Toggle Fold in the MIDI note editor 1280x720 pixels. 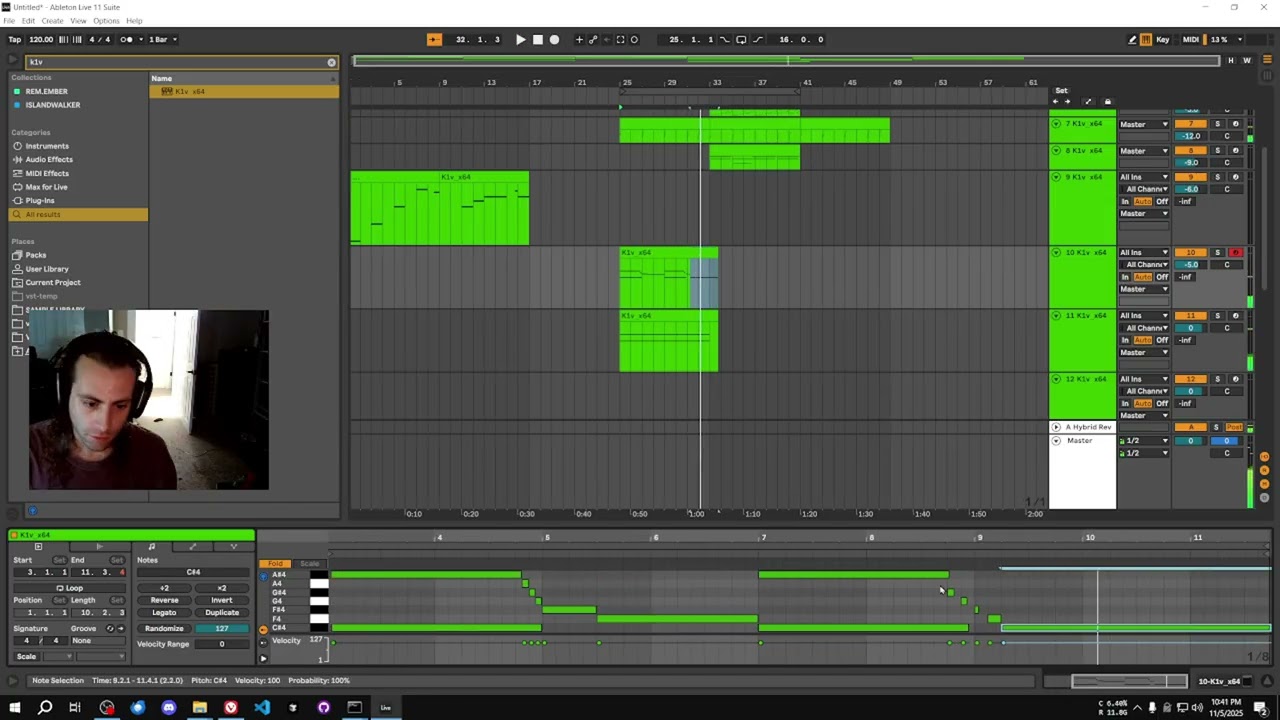click(276, 564)
